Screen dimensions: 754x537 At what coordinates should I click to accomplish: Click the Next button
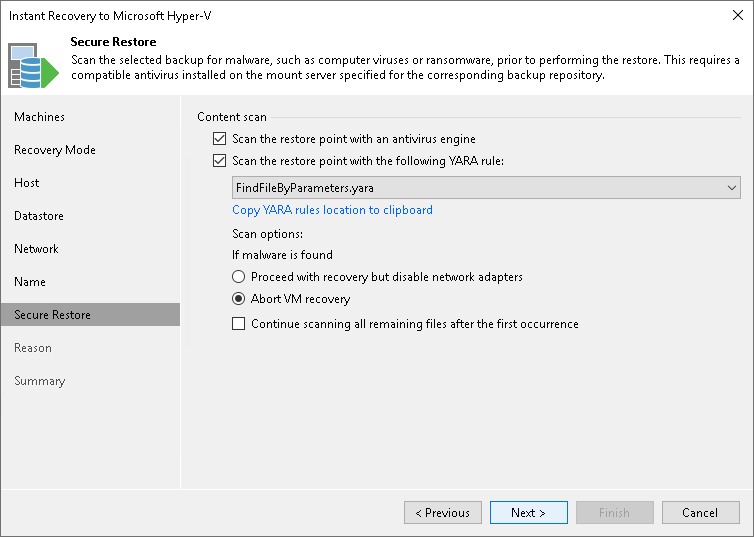point(528,512)
